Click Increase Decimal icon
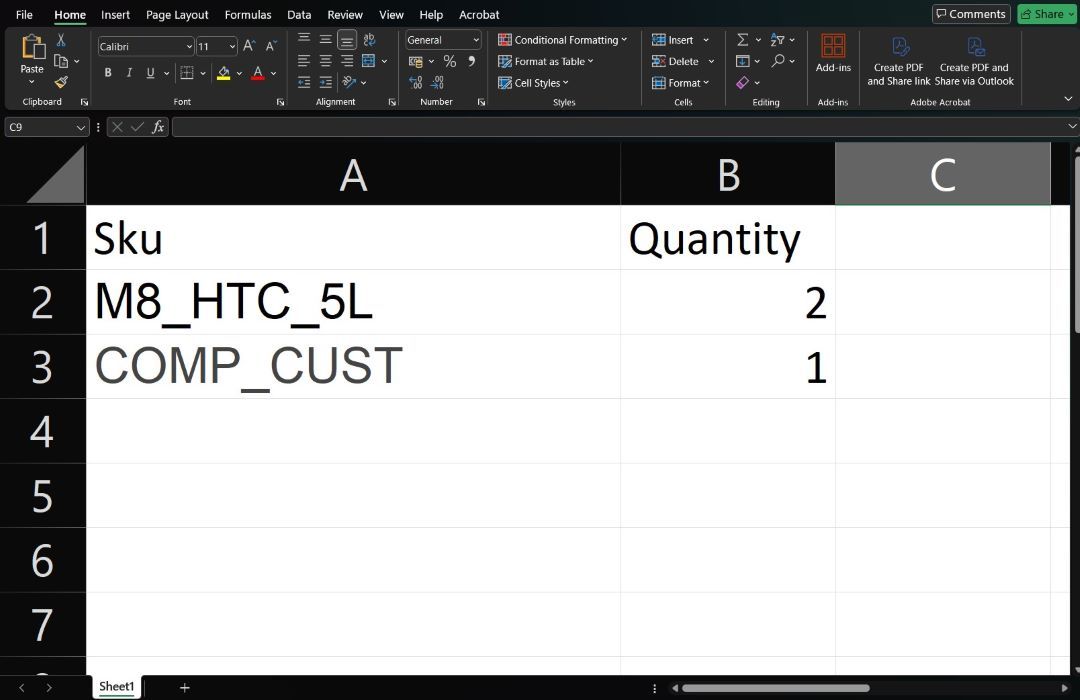The height and width of the screenshot is (700, 1080). tap(415, 83)
